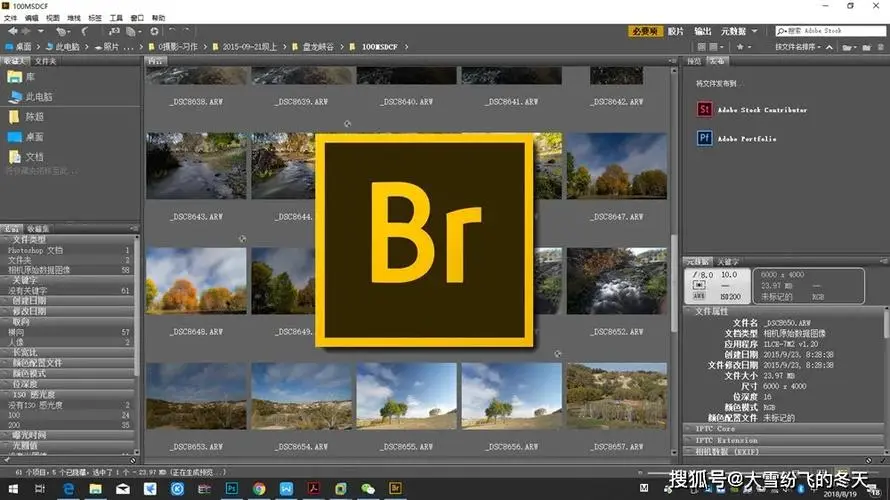Image resolution: width=890 pixels, height=500 pixels.
Task: Go forward with the right arrow button
Action: (26, 31)
